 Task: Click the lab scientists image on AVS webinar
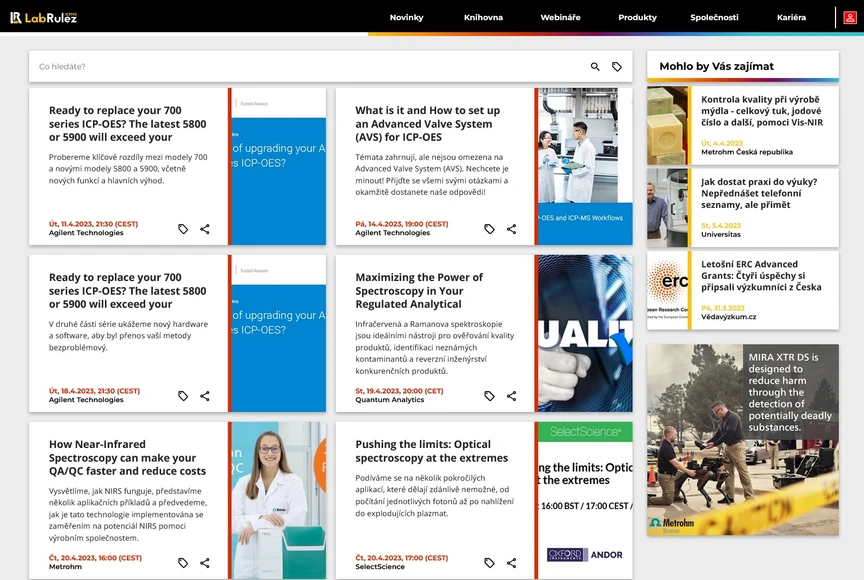pyautogui.click(x=585, y=166)
